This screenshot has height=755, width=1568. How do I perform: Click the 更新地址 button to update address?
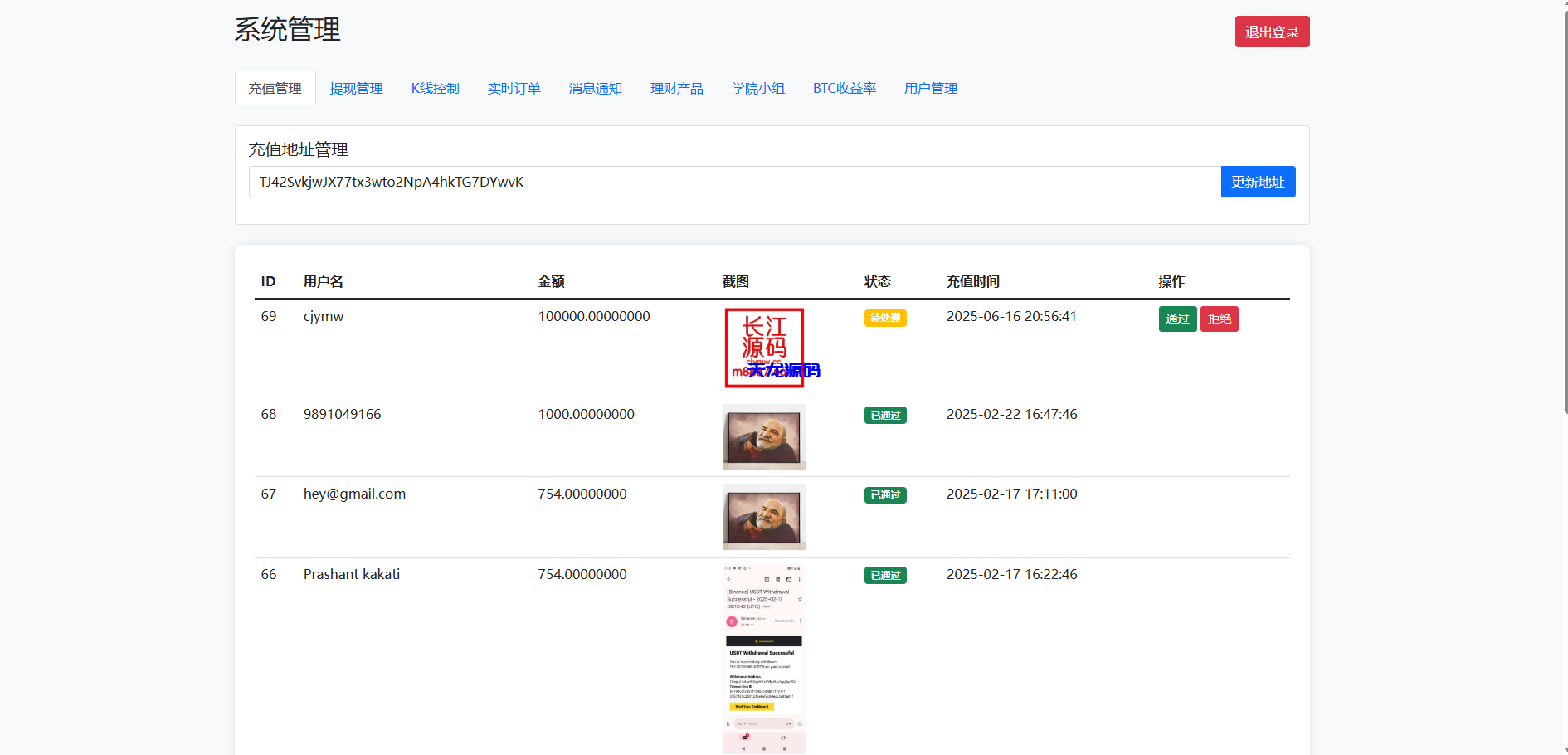(1258, 181)
